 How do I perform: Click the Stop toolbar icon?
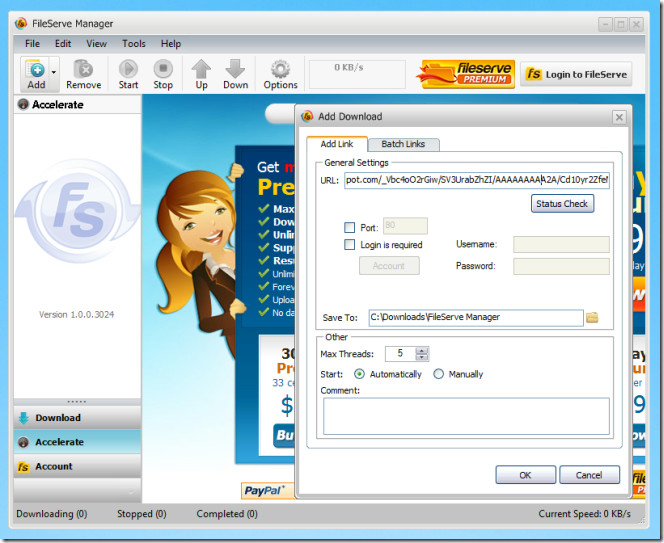coord(163,74)
